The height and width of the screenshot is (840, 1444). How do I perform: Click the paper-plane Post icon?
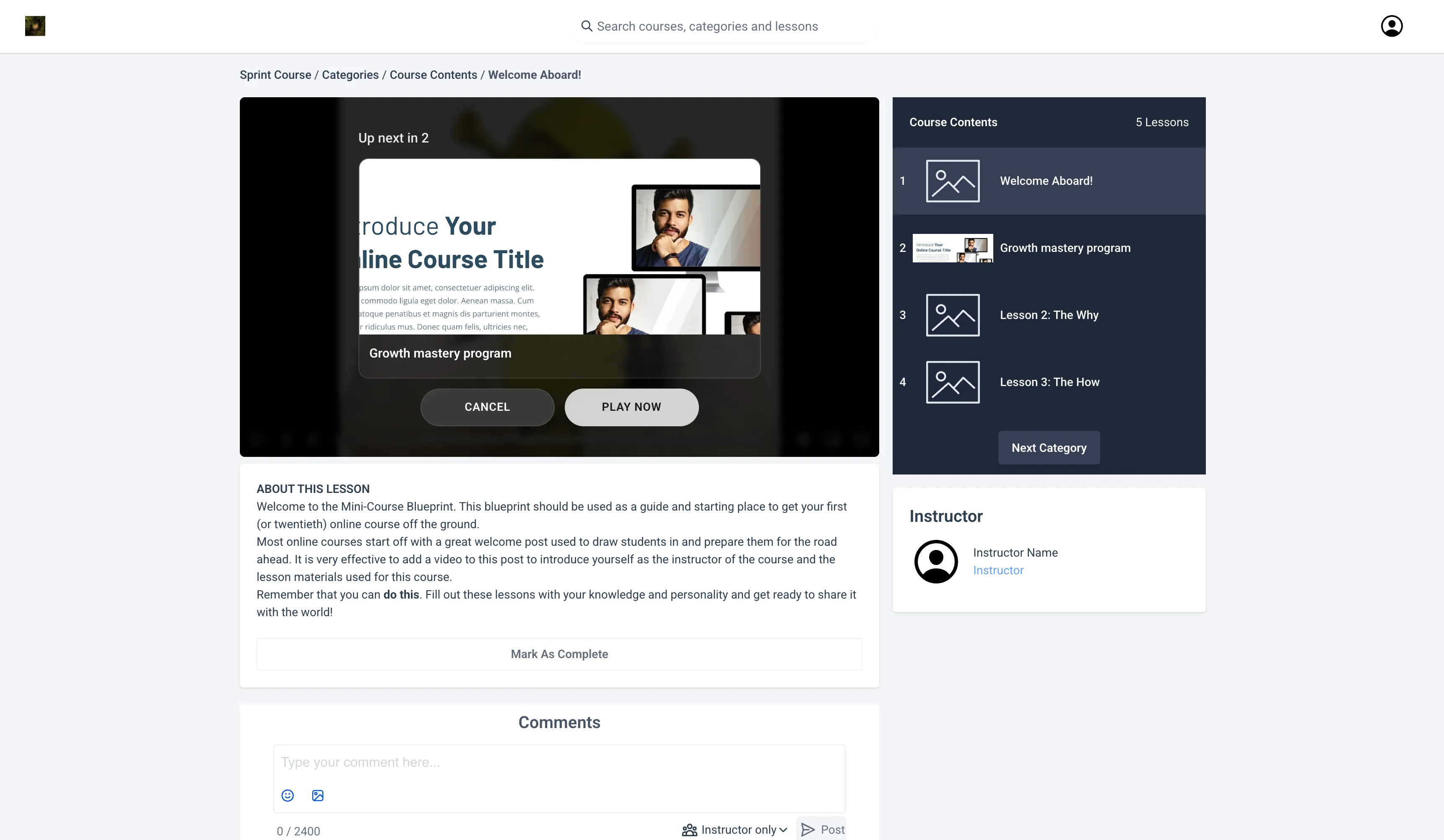coord(807,829)
